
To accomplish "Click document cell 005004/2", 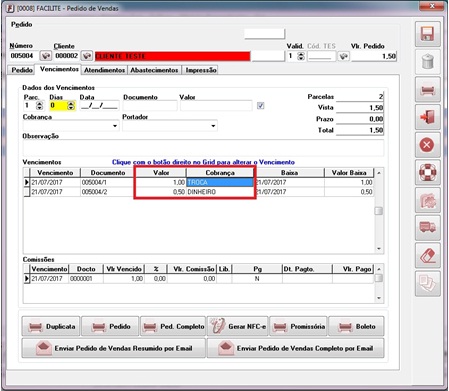I will 107,192.
